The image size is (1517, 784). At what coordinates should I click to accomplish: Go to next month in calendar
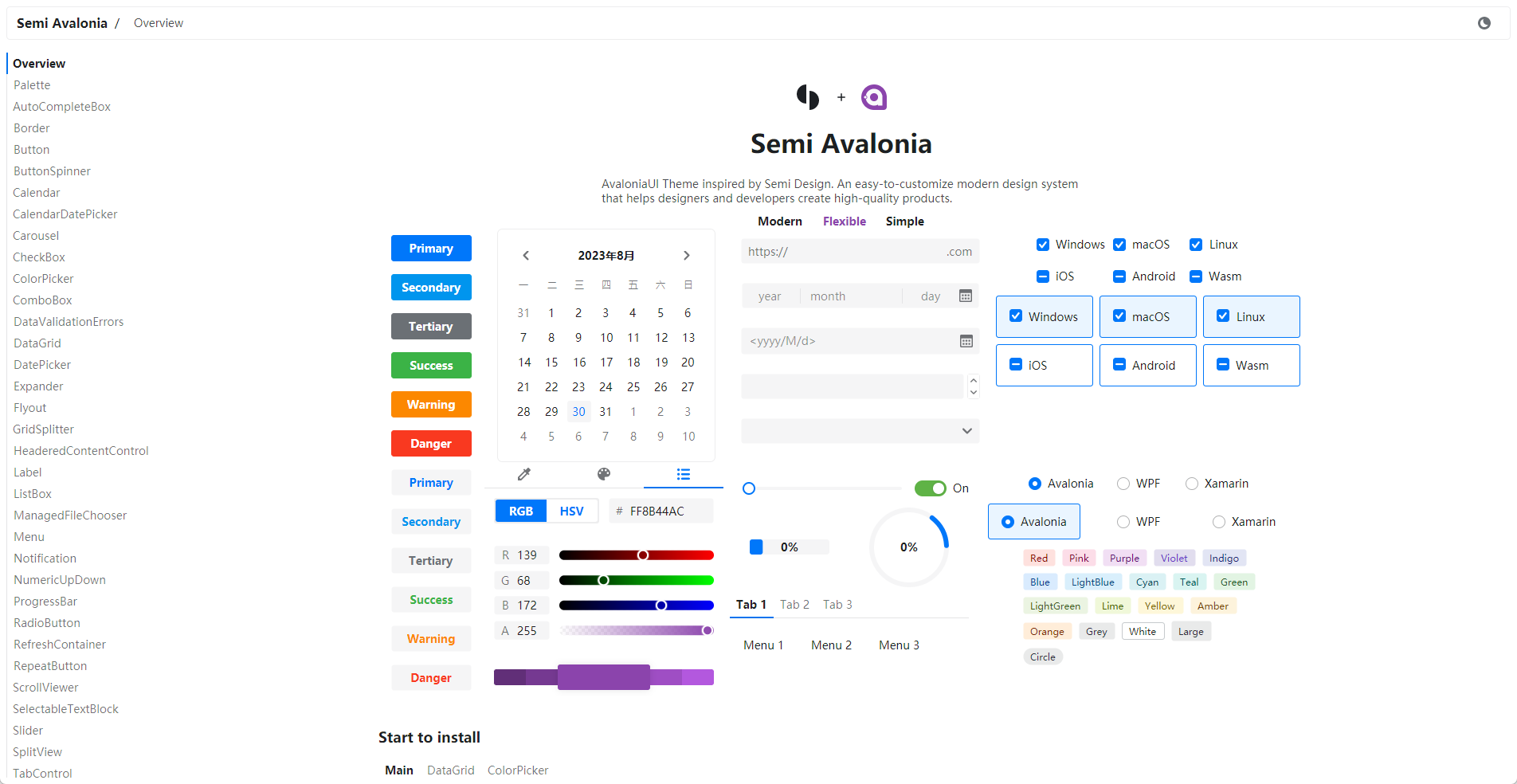click(686, 256)
